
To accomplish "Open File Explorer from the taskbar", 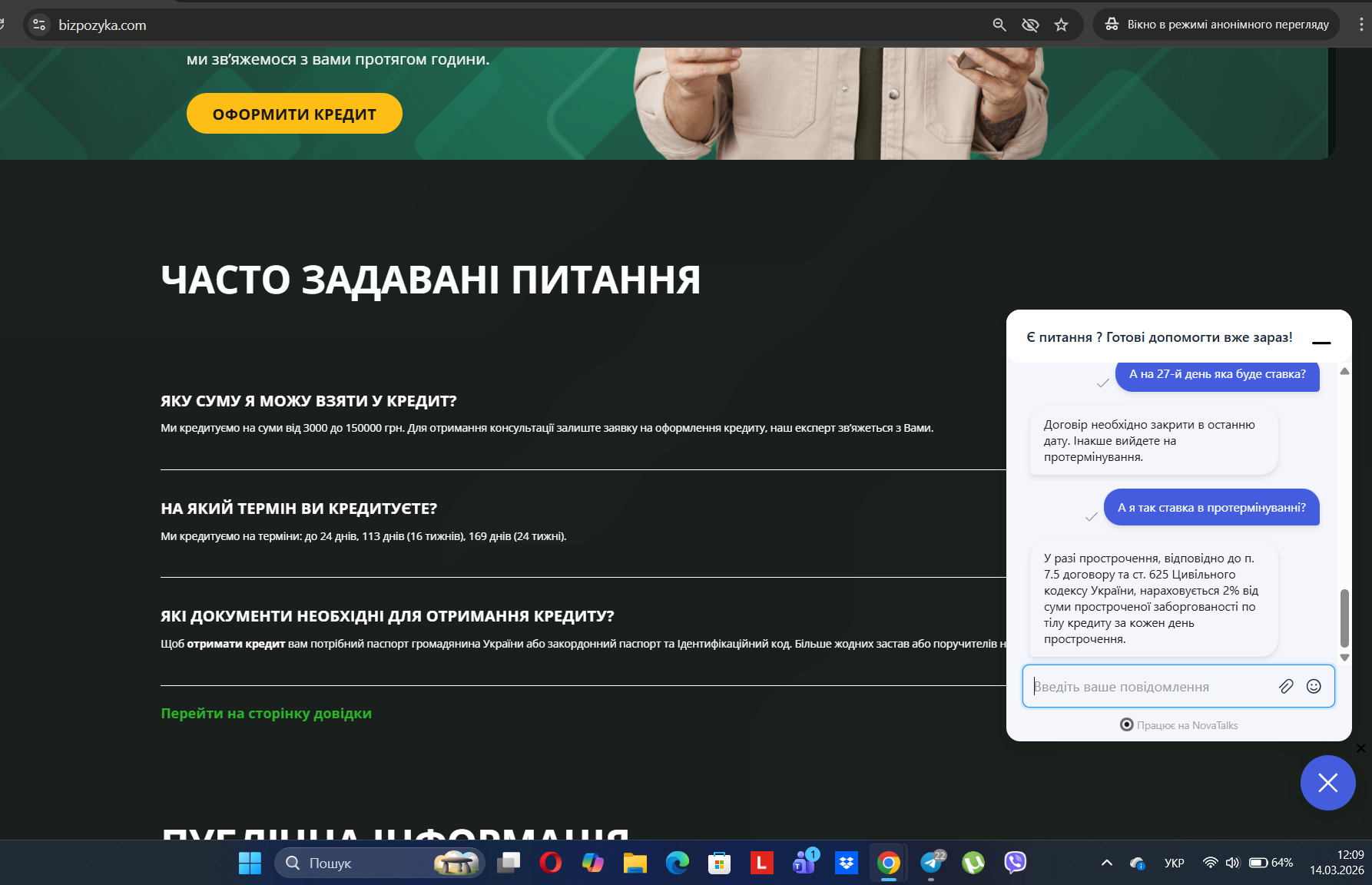I will pyautogui.click(x=635, y=863).
